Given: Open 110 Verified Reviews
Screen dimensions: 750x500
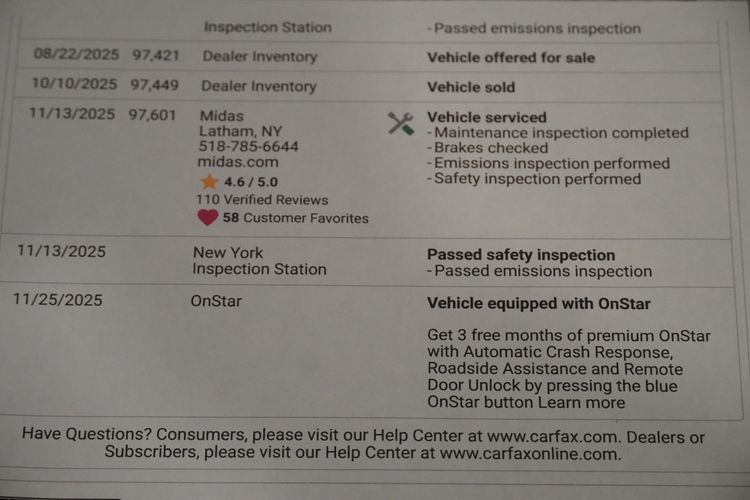Looking at the screenshot, I should 262,200.
